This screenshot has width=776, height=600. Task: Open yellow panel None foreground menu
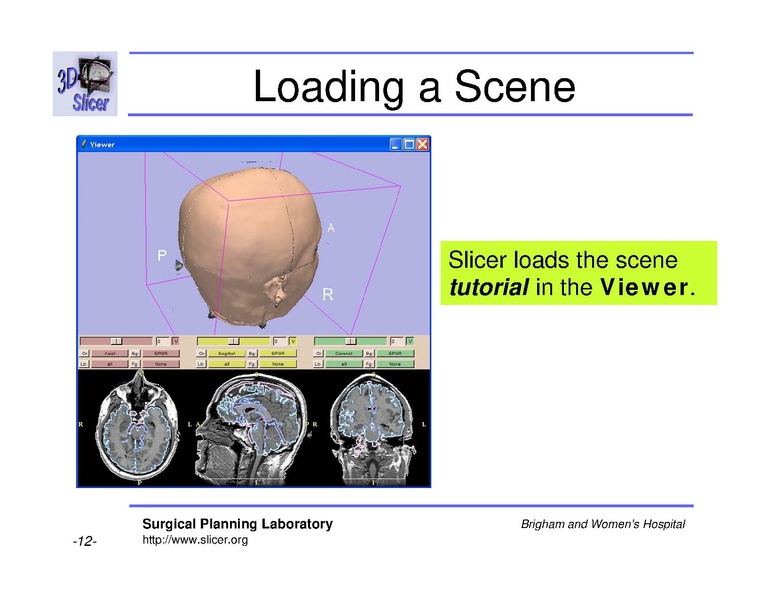(x=278, y=364)
